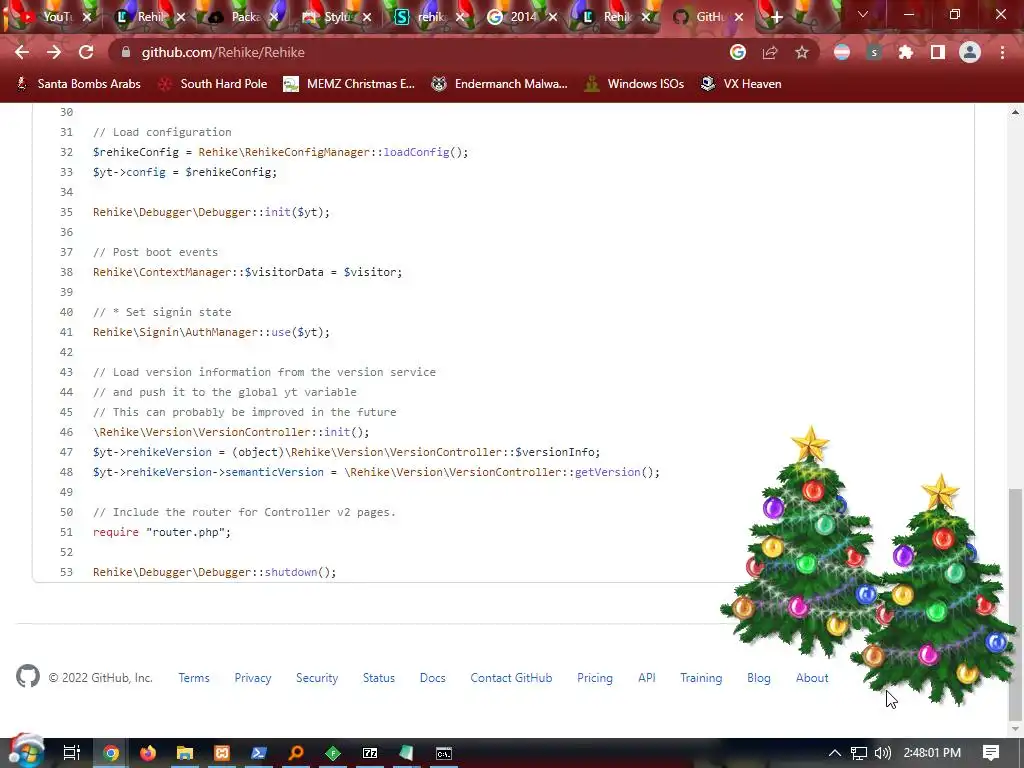The image size is (1024, 768).
Task: Open a new tab with the plus button
Action: tap(776, 17)
